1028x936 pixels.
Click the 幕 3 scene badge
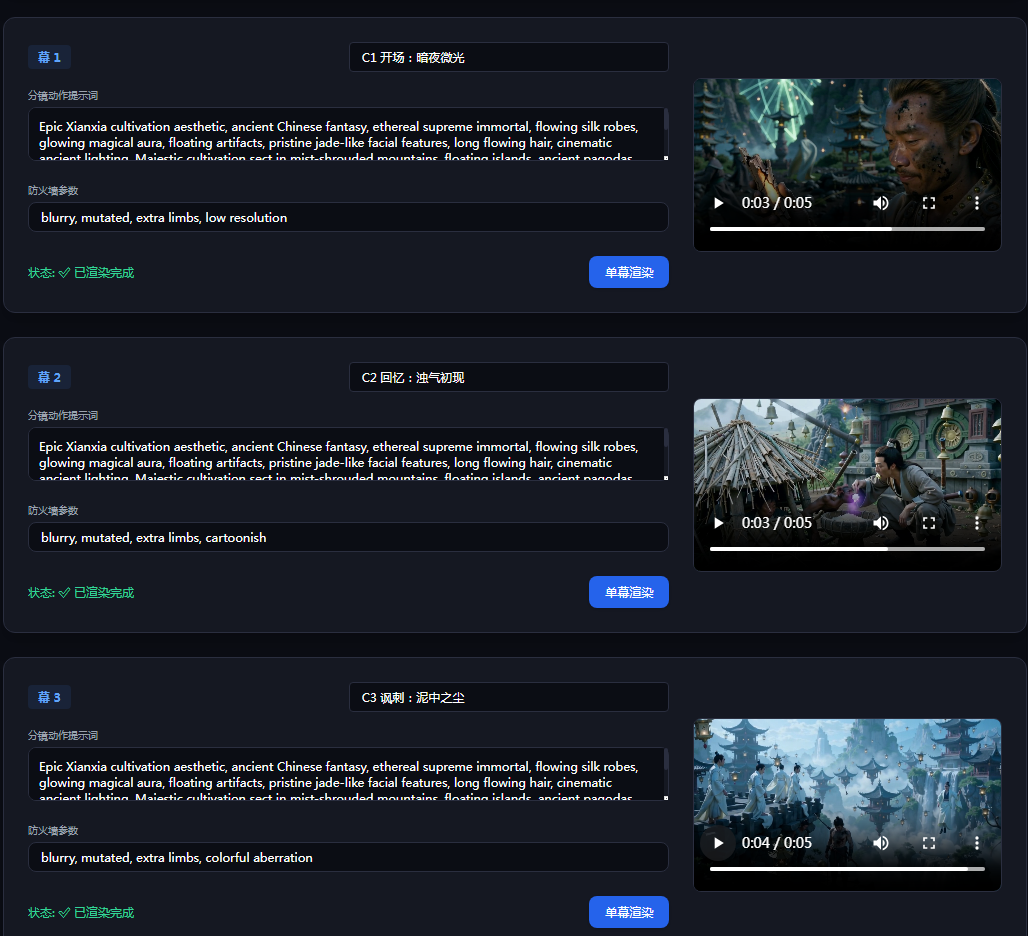(x=49, y=697)
